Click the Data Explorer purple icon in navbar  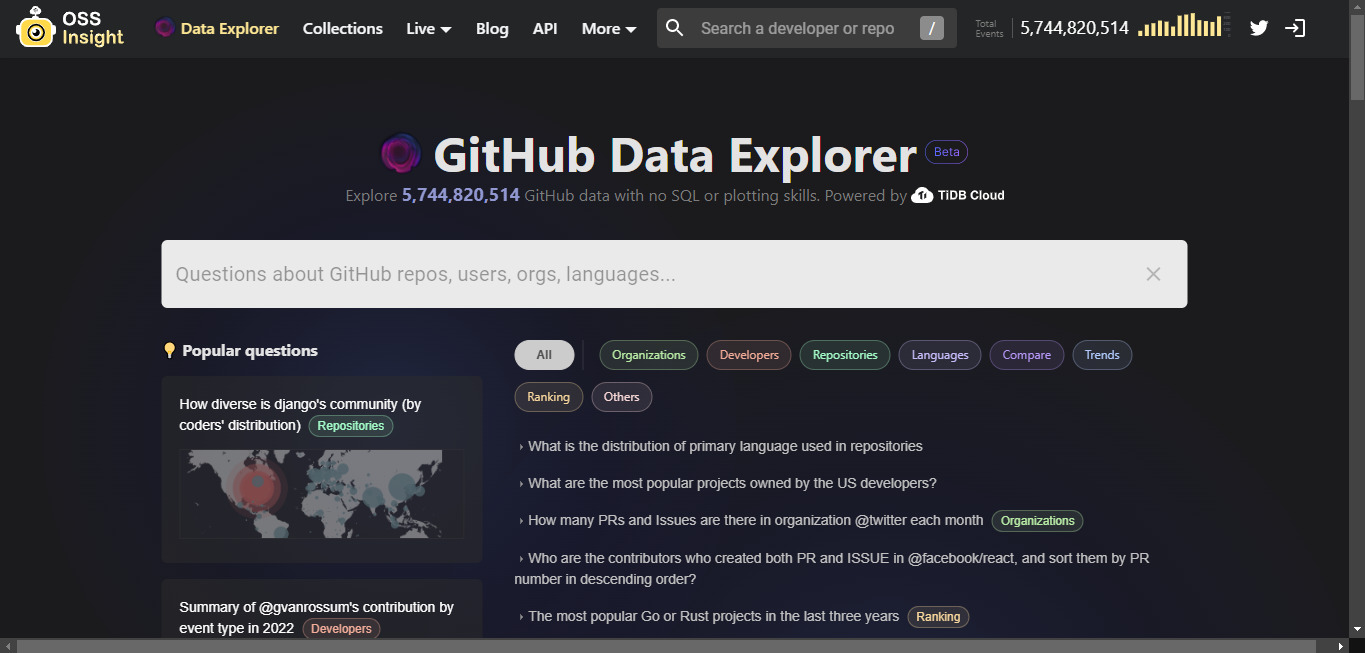[x=165, y=28]
